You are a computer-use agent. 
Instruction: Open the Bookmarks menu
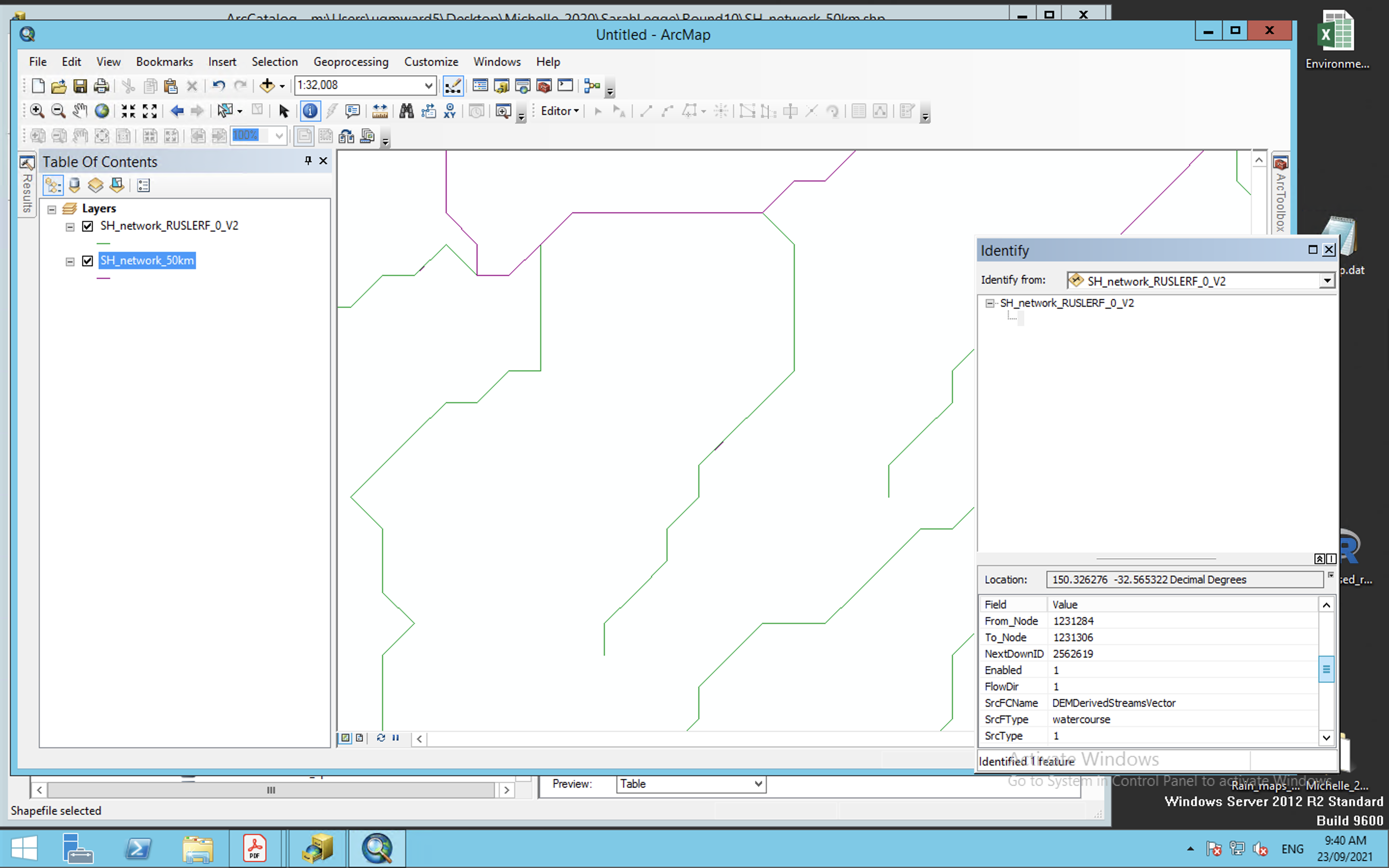coord(164,62)
